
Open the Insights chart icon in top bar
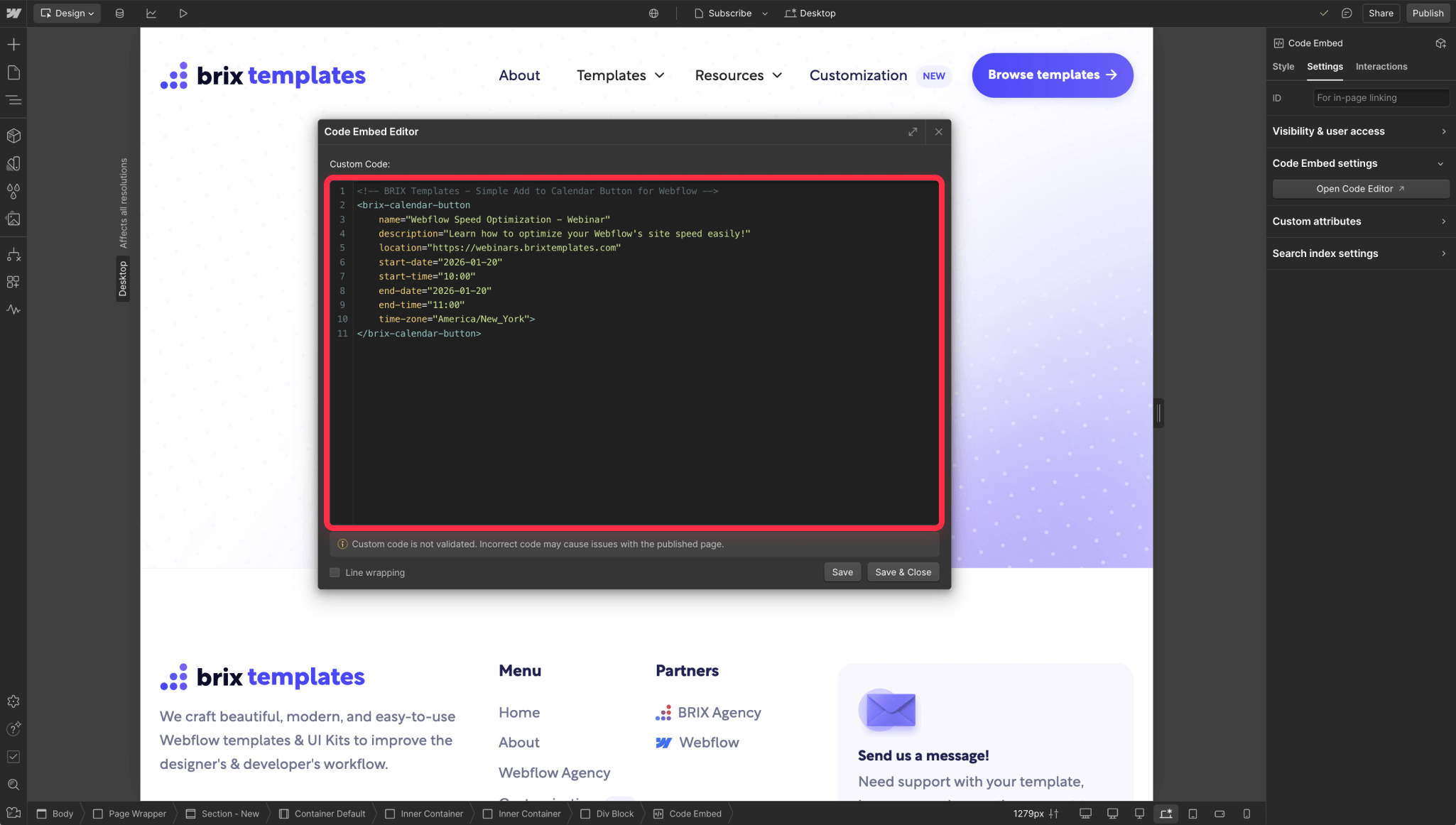151,13
